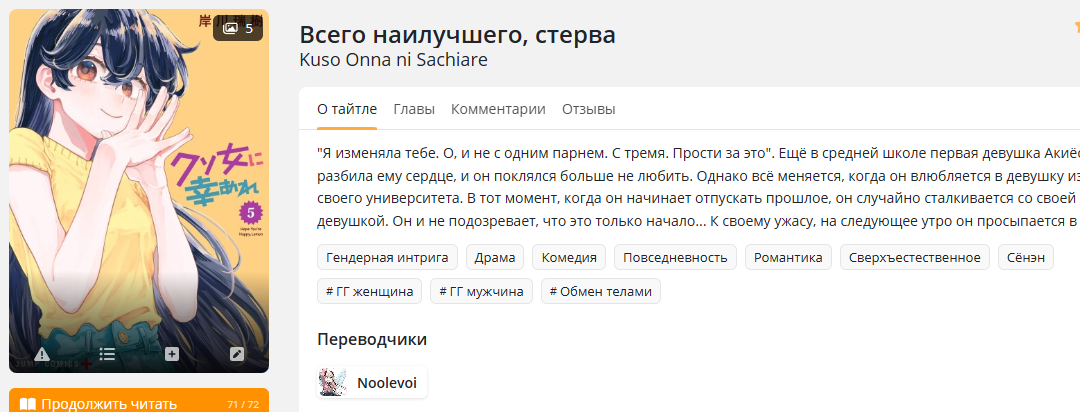Open the cover gallery icon showing 5
The height and width of the screenshot is (412, 1080).
(238, 28)
